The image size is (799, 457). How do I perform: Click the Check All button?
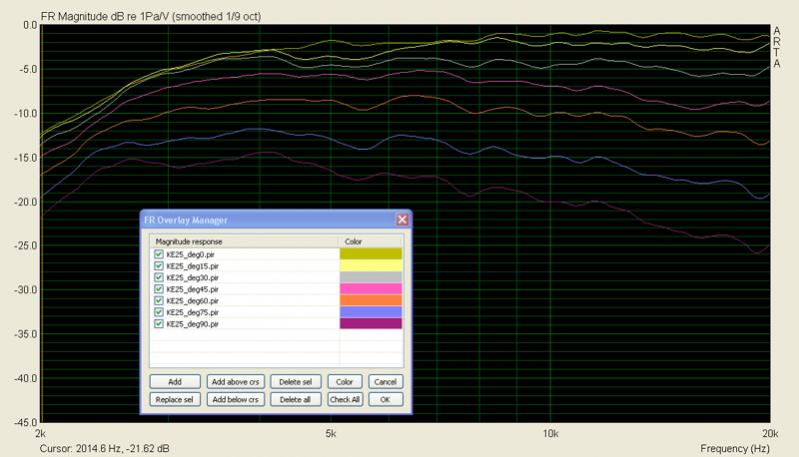[344, 400]
